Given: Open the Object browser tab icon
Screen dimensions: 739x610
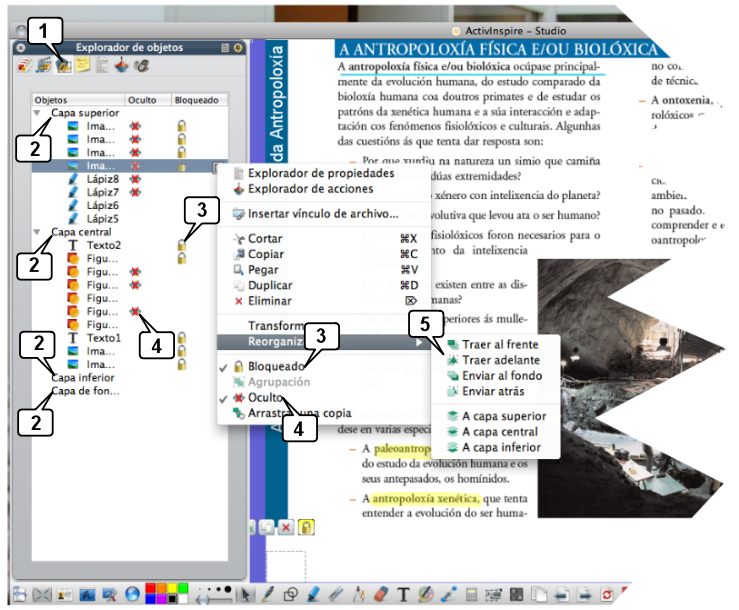Looking at the screenshot, I should (64, 67).
